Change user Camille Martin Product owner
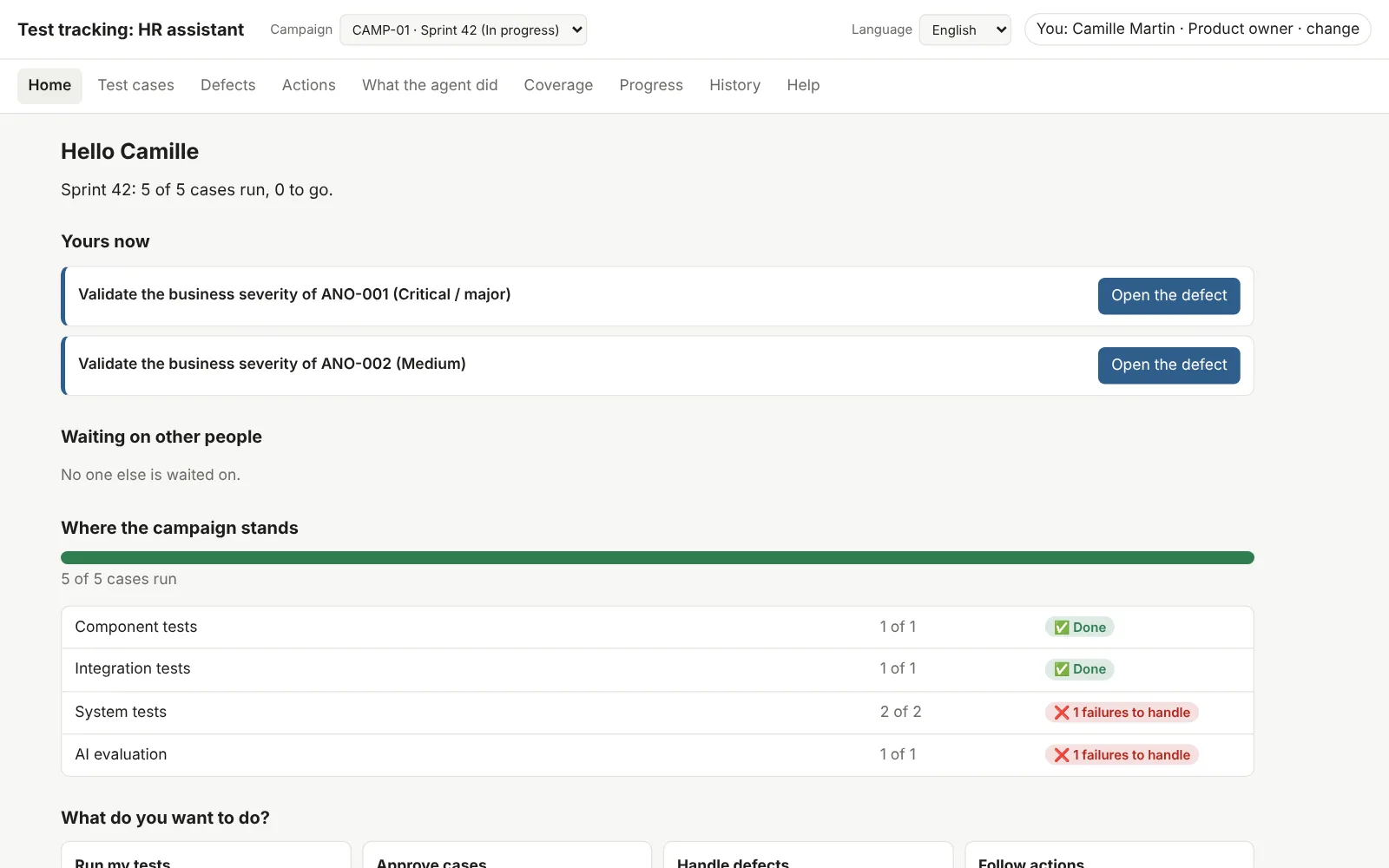This screenshot has height=868, width=1389. point(1197,29)
